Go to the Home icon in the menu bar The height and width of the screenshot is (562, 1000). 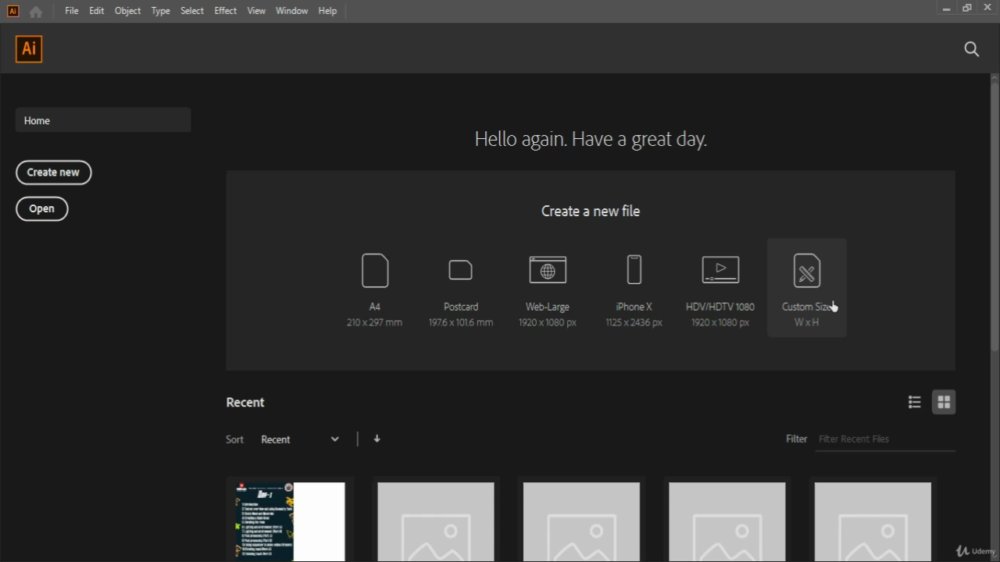pyautogui.click(x=36, y=11)
